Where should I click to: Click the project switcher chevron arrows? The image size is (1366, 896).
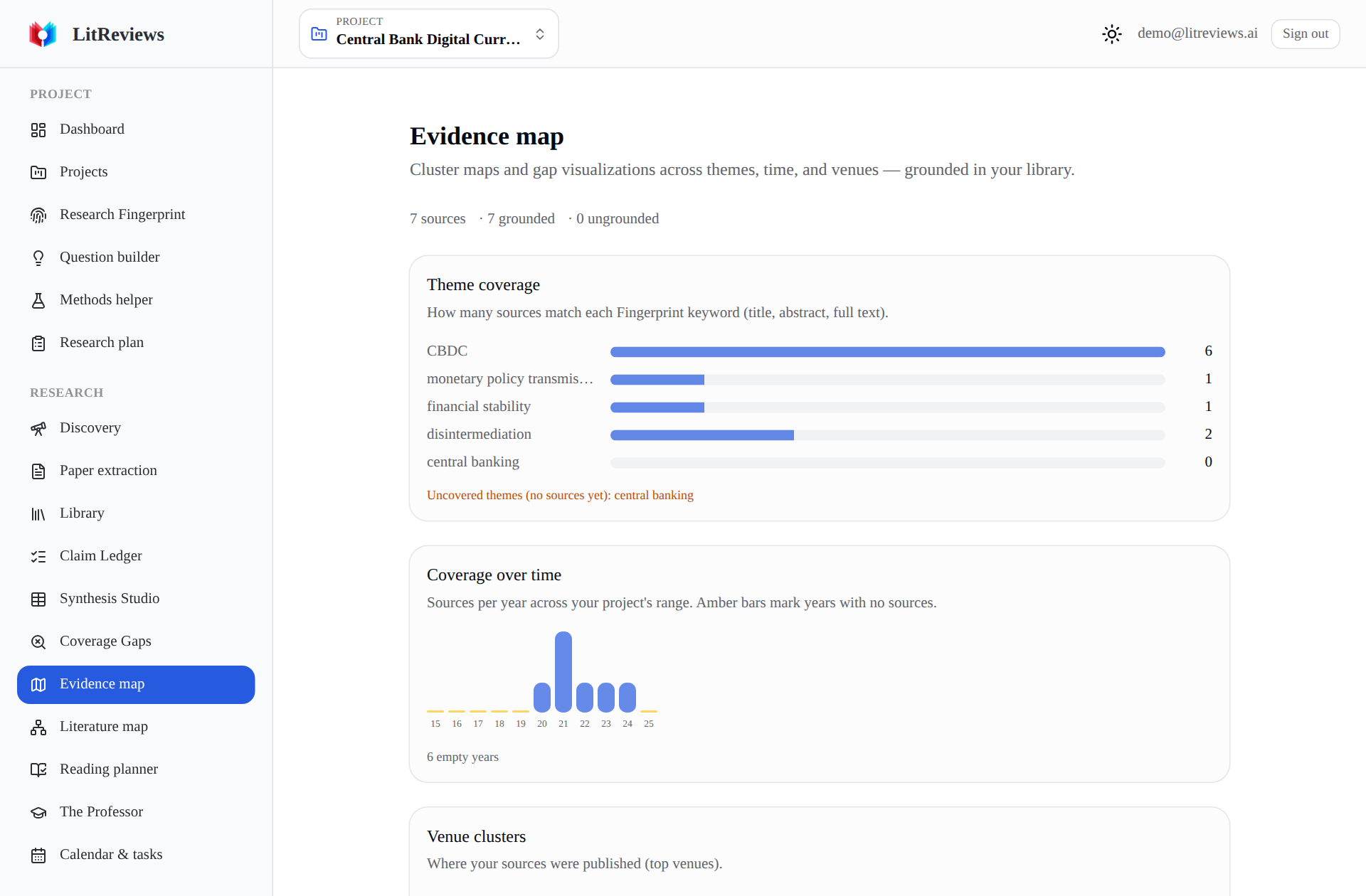(x=540, y=34)
